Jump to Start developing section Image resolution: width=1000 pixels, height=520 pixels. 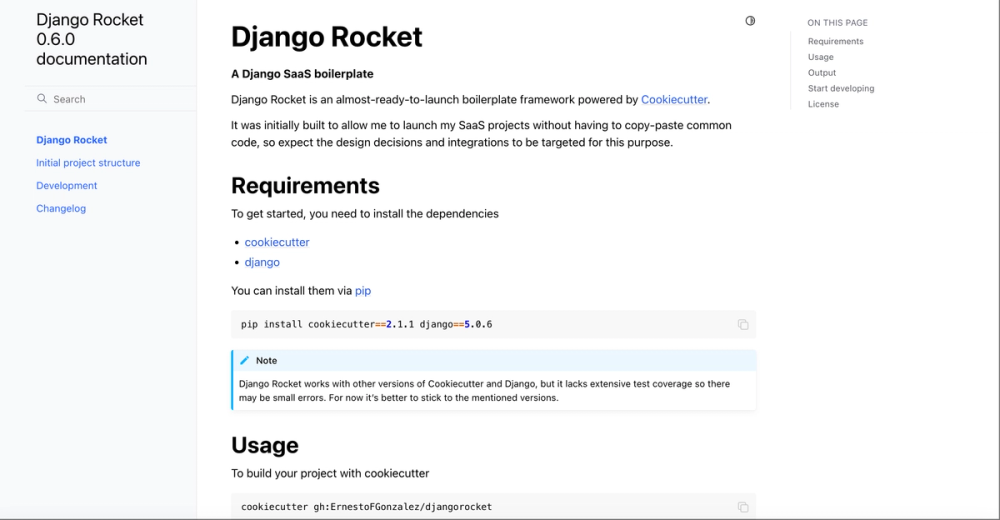point(841,89)
